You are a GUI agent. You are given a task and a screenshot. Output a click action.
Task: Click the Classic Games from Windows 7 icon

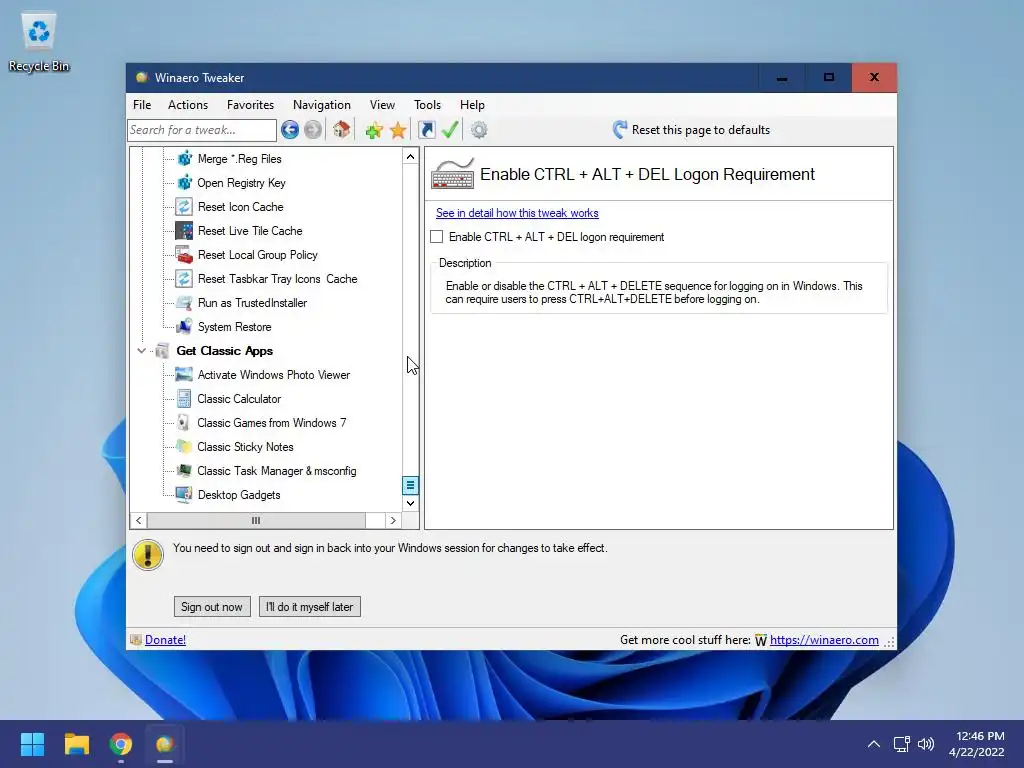click(x=184, y=423)
